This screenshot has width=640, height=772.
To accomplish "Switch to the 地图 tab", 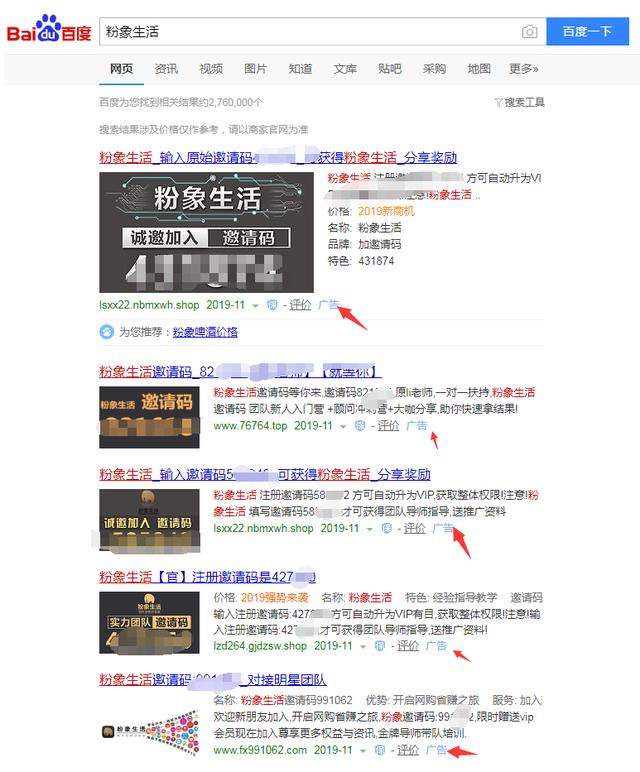I will (479, 69).
